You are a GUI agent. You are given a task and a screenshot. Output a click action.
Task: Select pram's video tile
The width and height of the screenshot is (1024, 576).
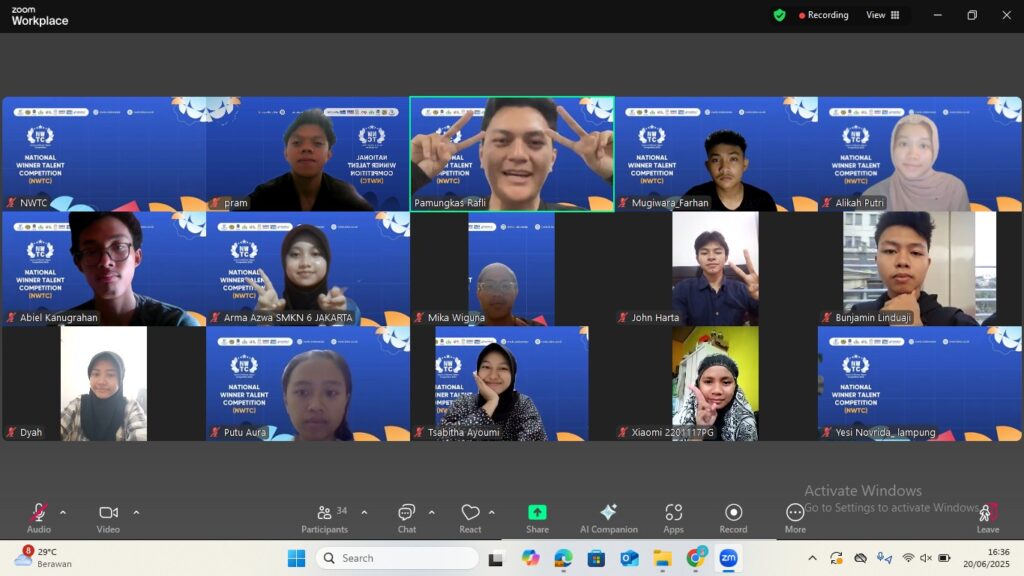coord(308,154)
